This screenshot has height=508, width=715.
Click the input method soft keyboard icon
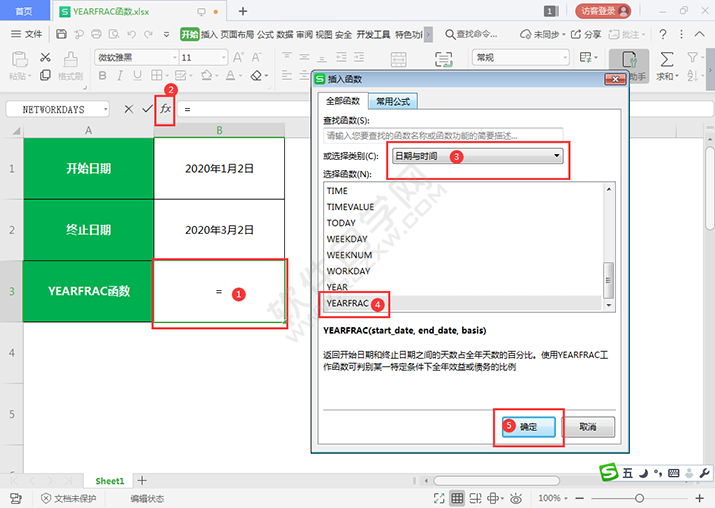tap(674, 473)
